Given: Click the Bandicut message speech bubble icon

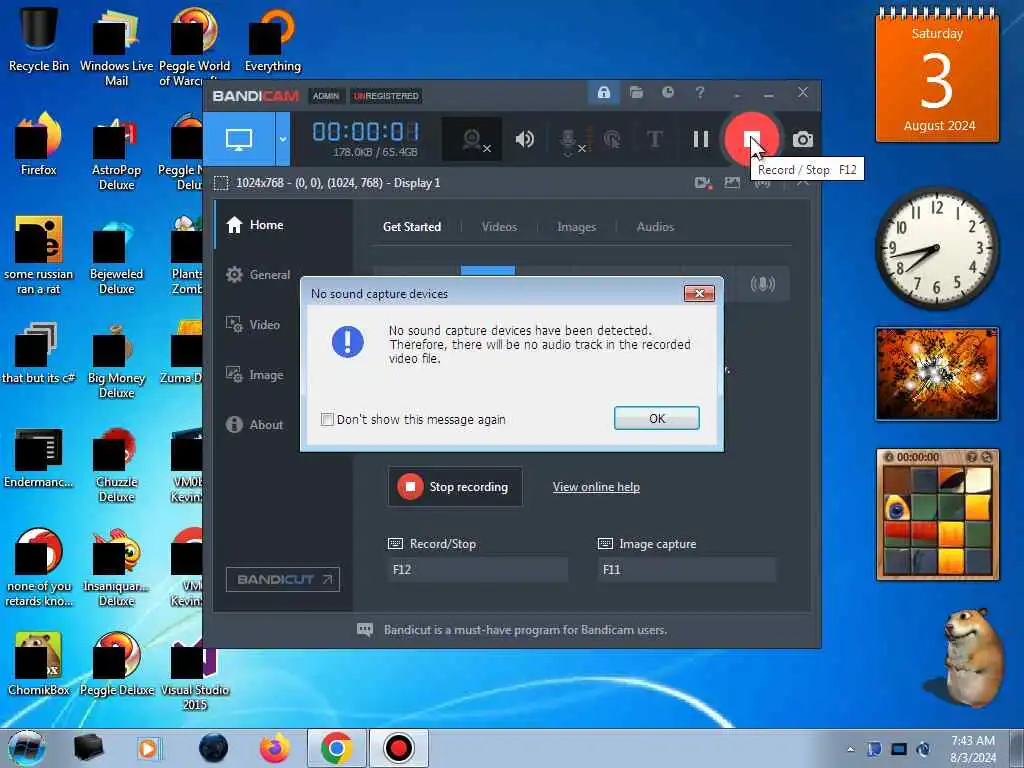Looking at the screenshot, I should (364, 630).
